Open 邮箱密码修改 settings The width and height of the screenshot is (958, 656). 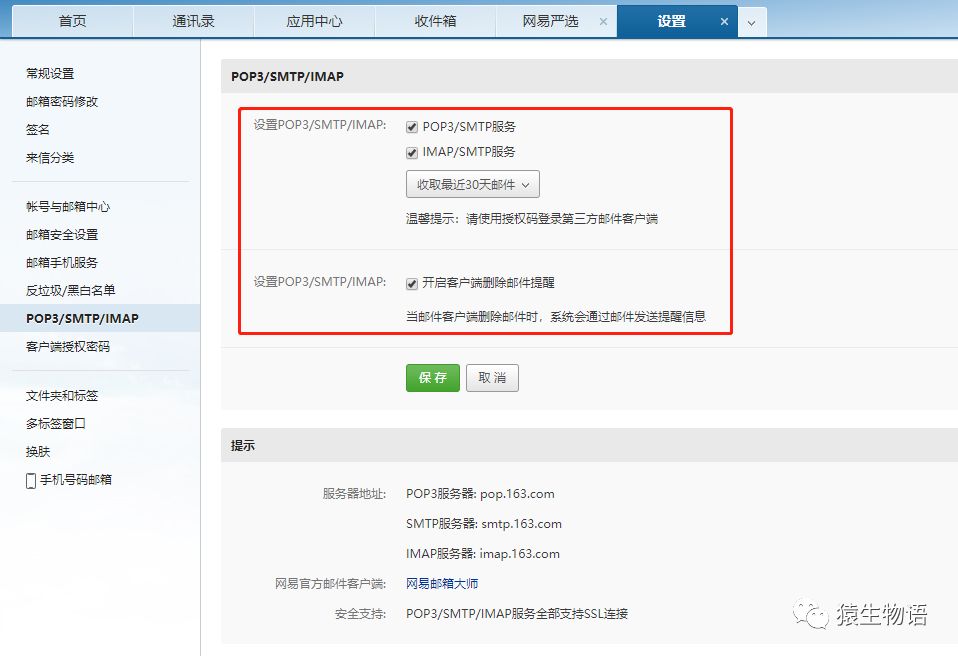pos(62,101)
